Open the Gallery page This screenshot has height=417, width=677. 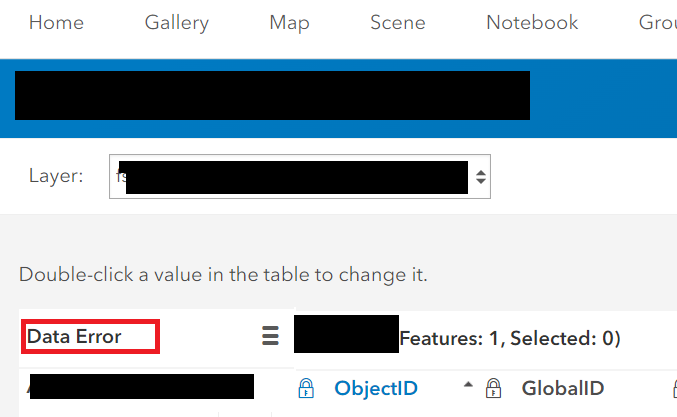176,23
